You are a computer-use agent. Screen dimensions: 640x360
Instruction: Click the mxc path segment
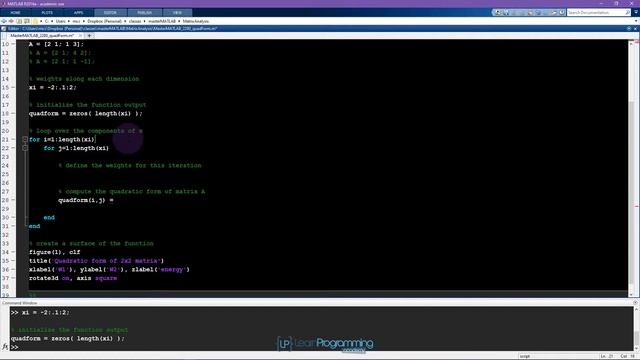[76, 21]
